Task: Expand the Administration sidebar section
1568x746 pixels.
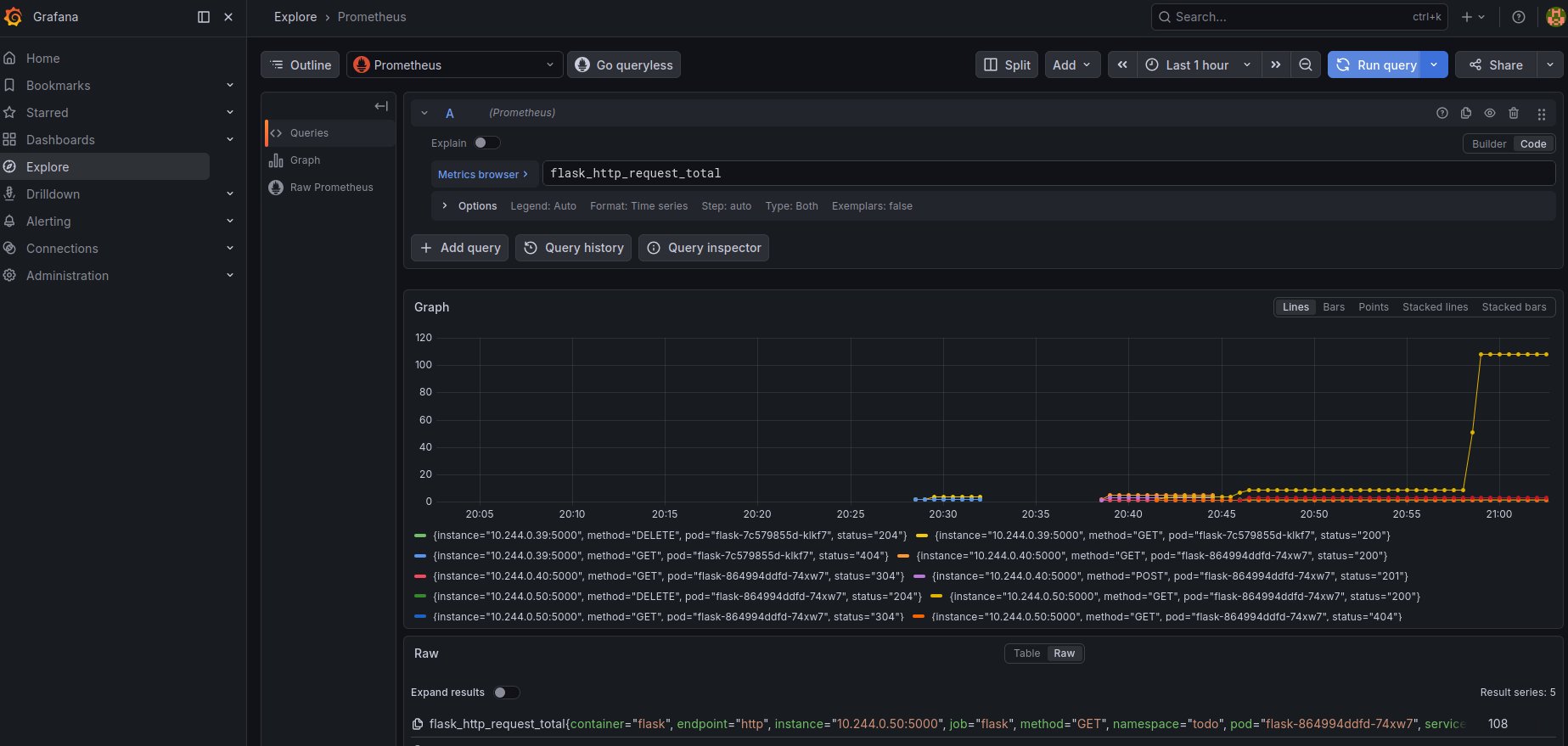Action: coord(229,275)
